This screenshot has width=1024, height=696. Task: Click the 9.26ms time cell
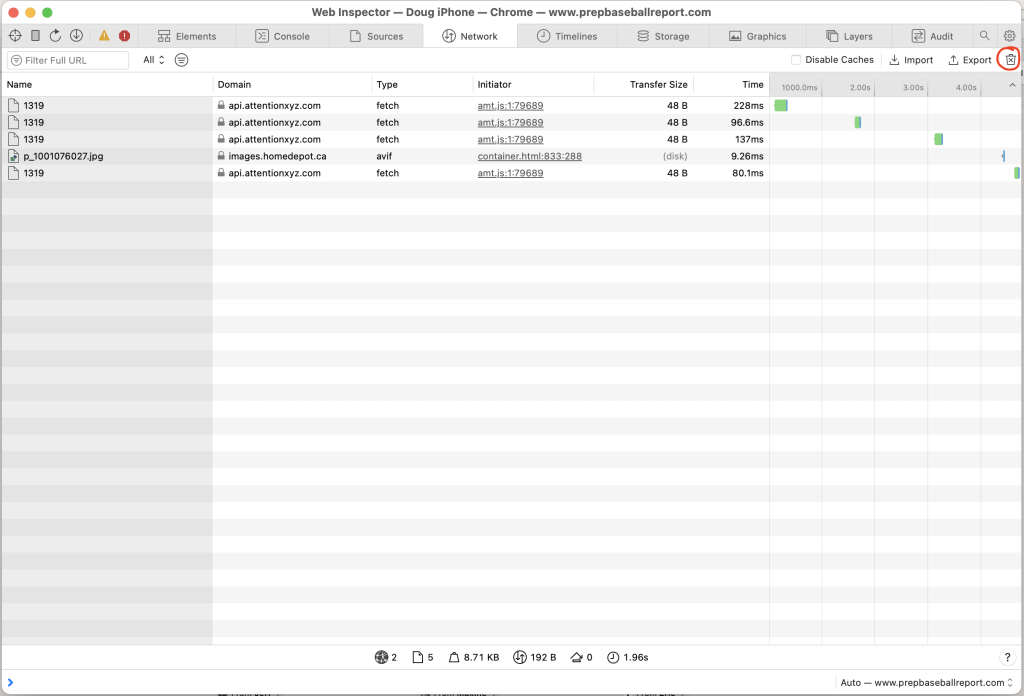tap(747, 156)
